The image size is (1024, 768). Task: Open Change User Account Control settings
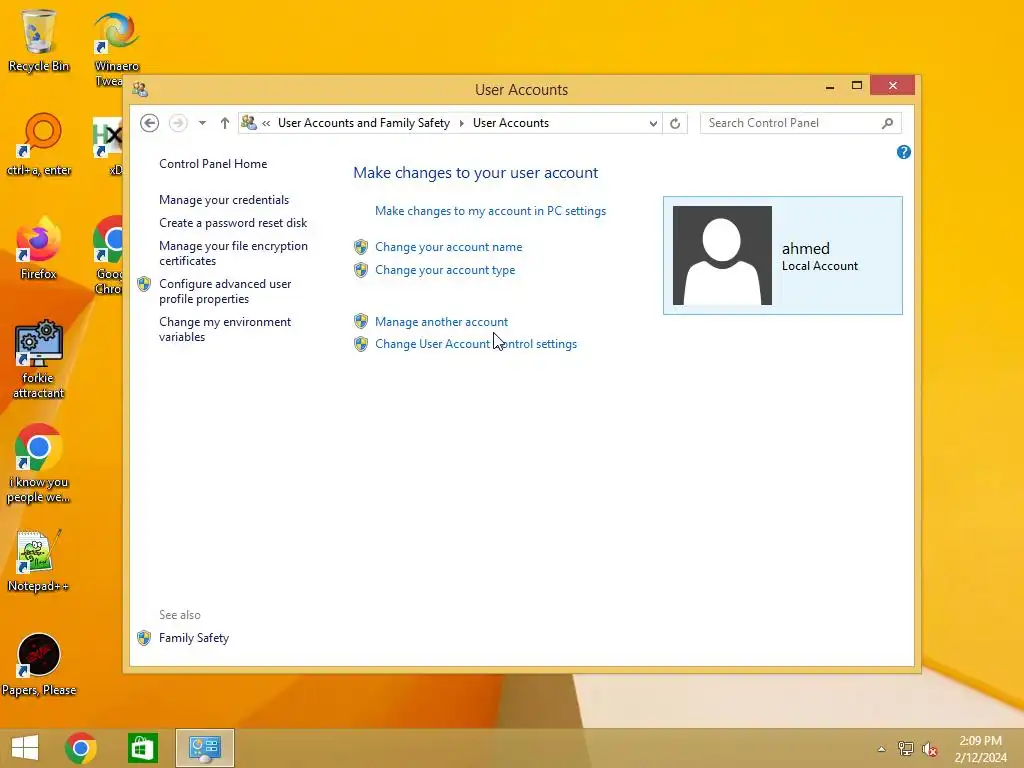click(476, 344)
